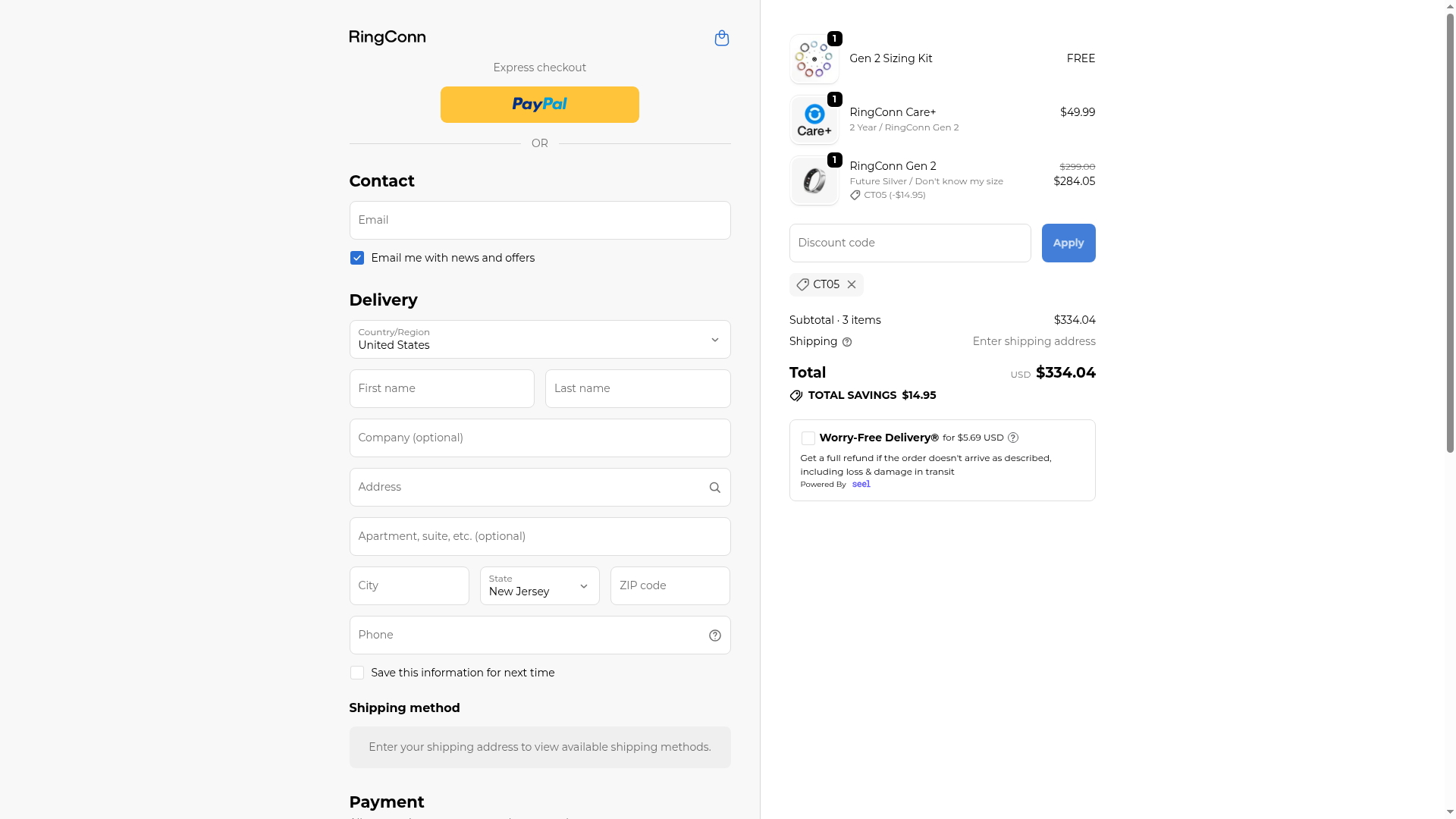1456x819 pixels.
Task: Click the Discount code field
Action: (x=909, y=243)
